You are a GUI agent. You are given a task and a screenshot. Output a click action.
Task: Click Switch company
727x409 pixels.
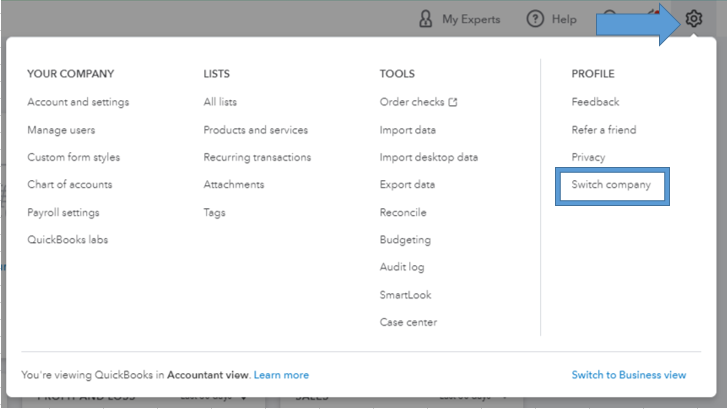coord(611,185)
